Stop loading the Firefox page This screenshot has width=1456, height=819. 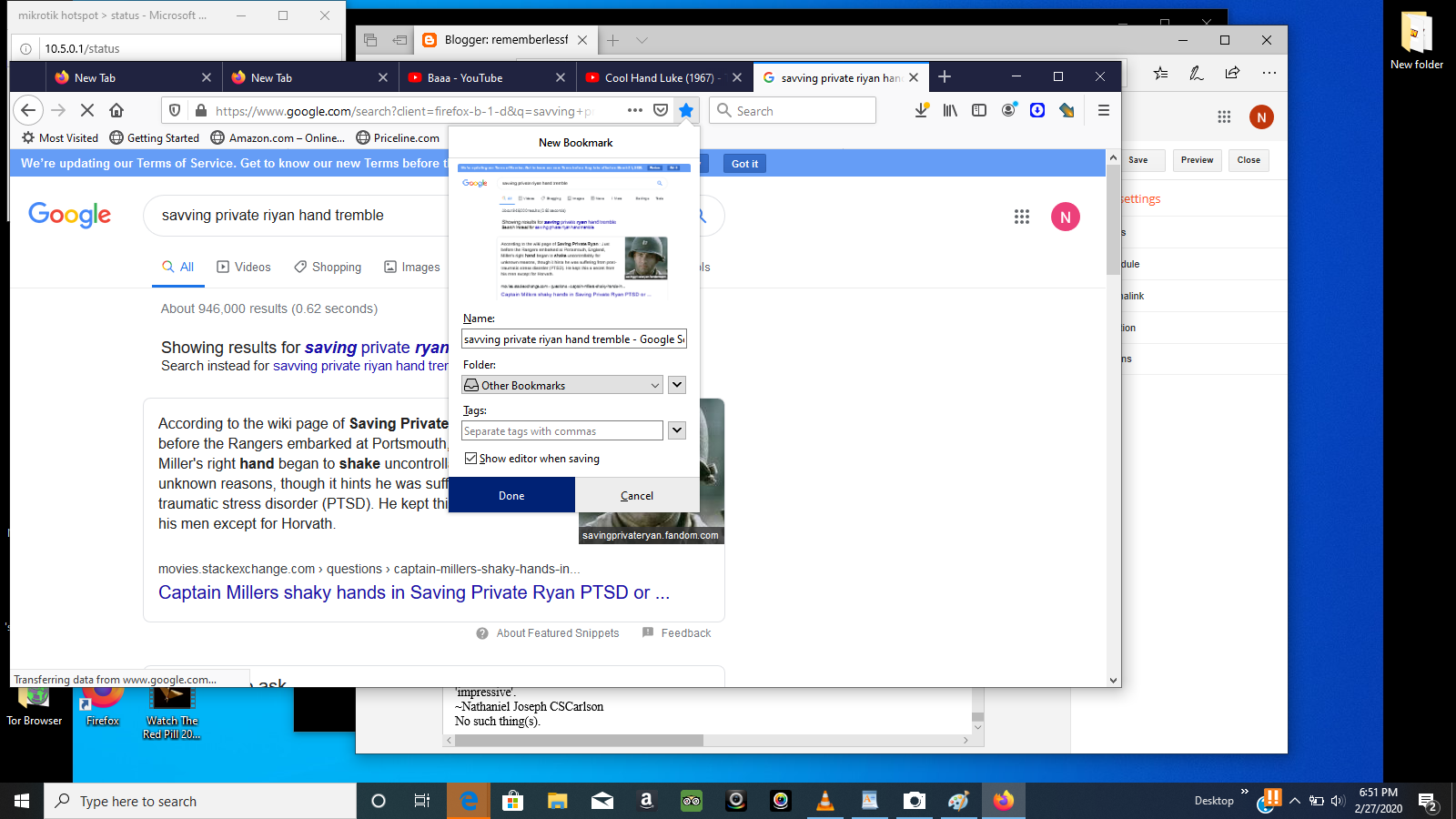(x=87, y=110)
